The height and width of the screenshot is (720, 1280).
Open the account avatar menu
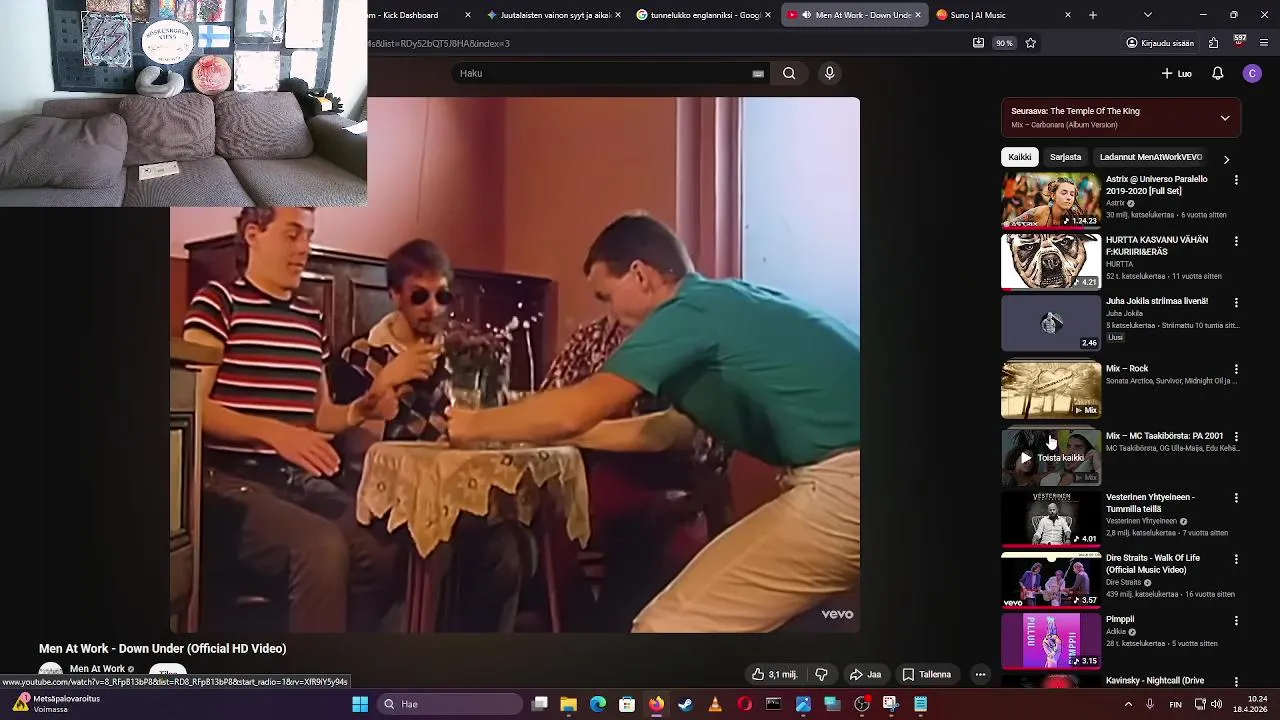(1252, 73)
